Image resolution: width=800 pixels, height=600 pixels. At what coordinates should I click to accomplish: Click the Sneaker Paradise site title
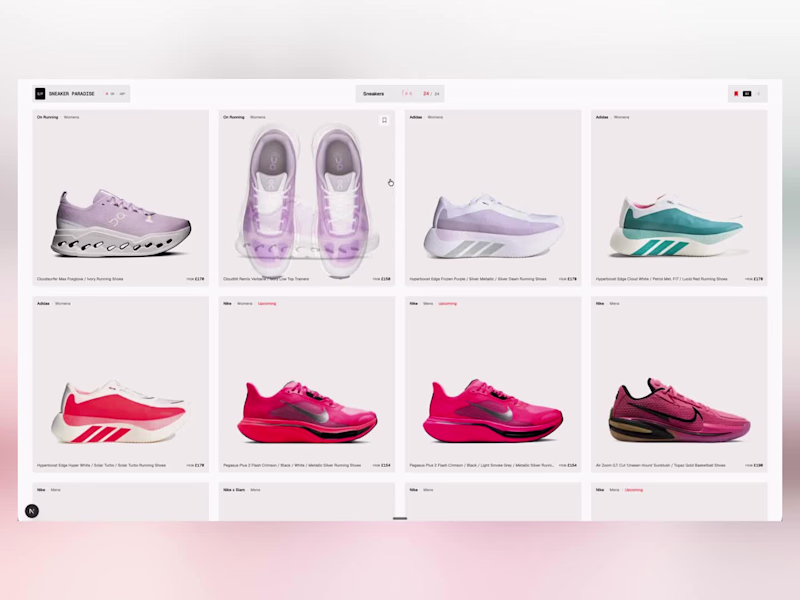(x=71, y=94)
